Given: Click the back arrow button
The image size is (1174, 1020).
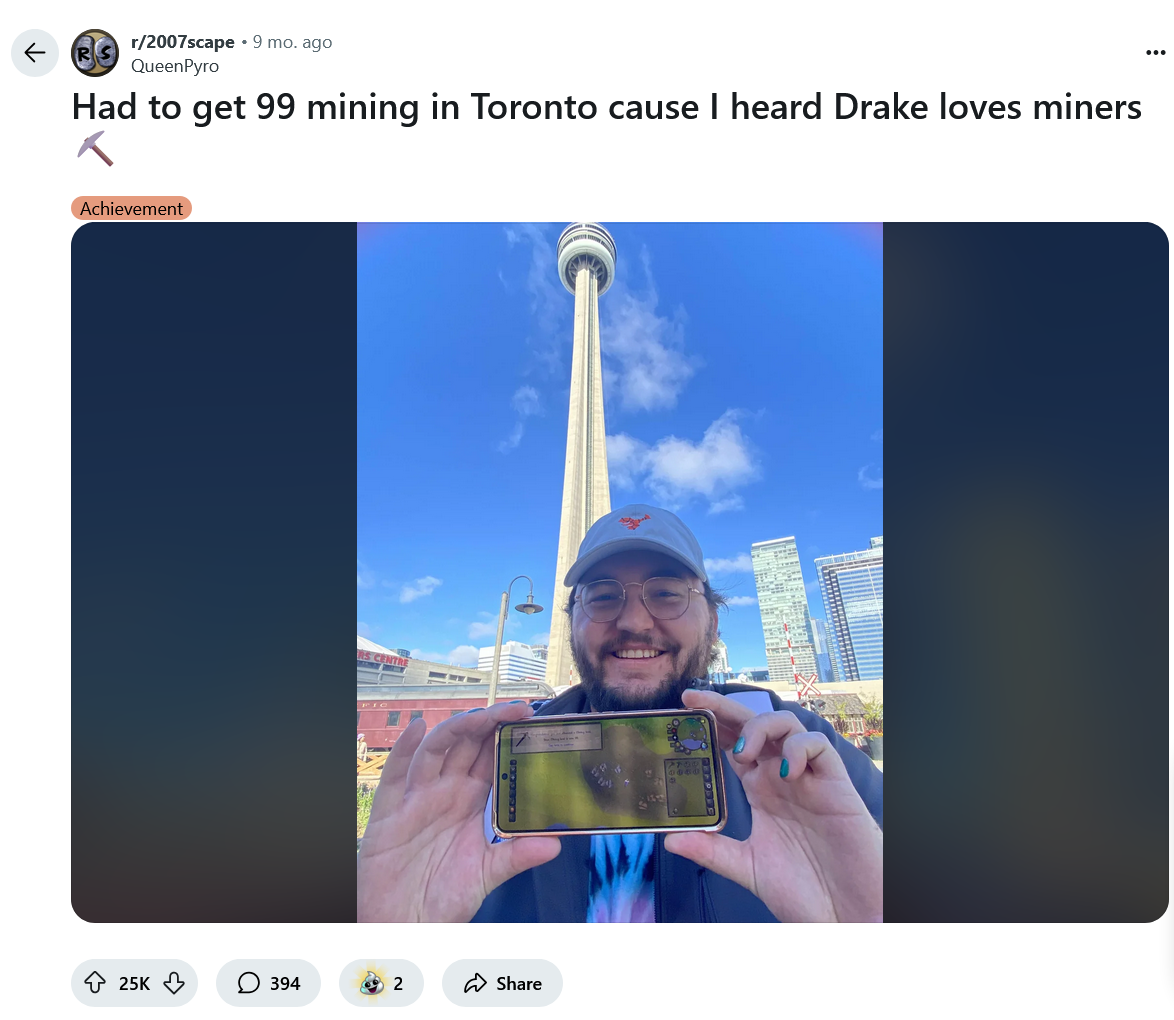Looking at the screenshot, I should (x=34, y=52).
